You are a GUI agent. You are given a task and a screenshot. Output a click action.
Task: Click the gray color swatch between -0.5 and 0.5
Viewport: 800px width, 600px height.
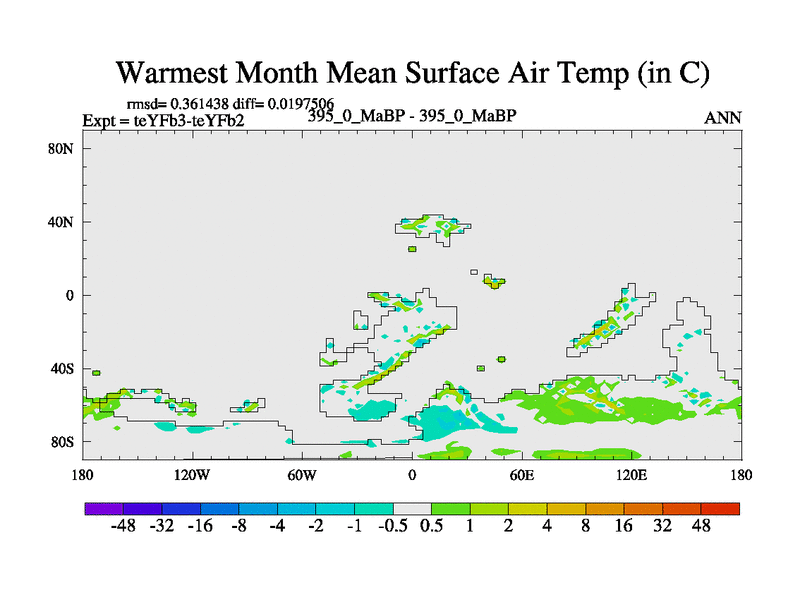pyautogui.click(x=412, y=509)
